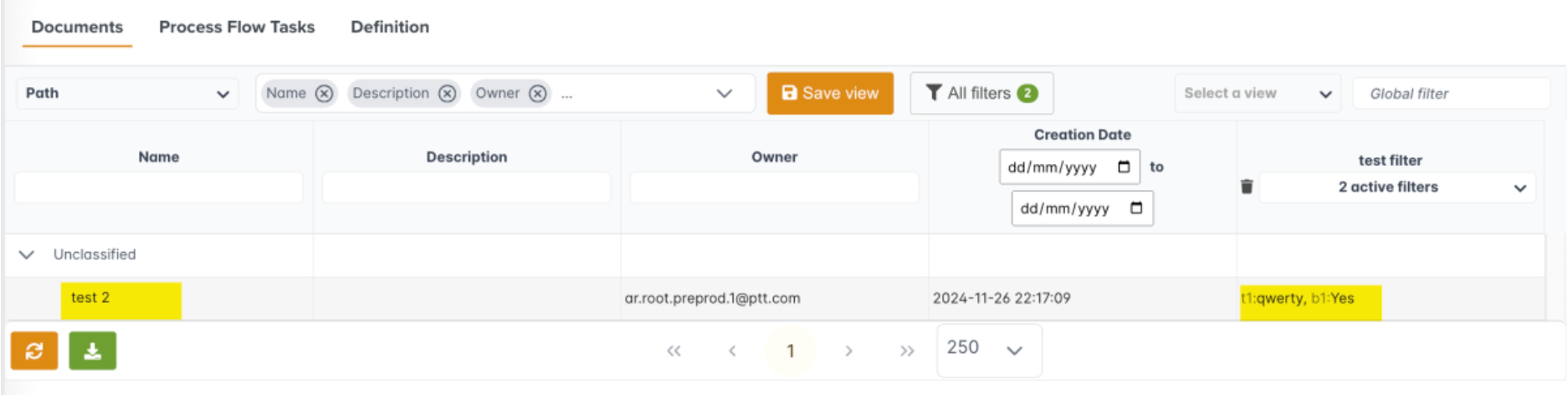Click the trash icon beside test filter
The width and height of the screenshot is (1568, 395).
point(1247,187)
